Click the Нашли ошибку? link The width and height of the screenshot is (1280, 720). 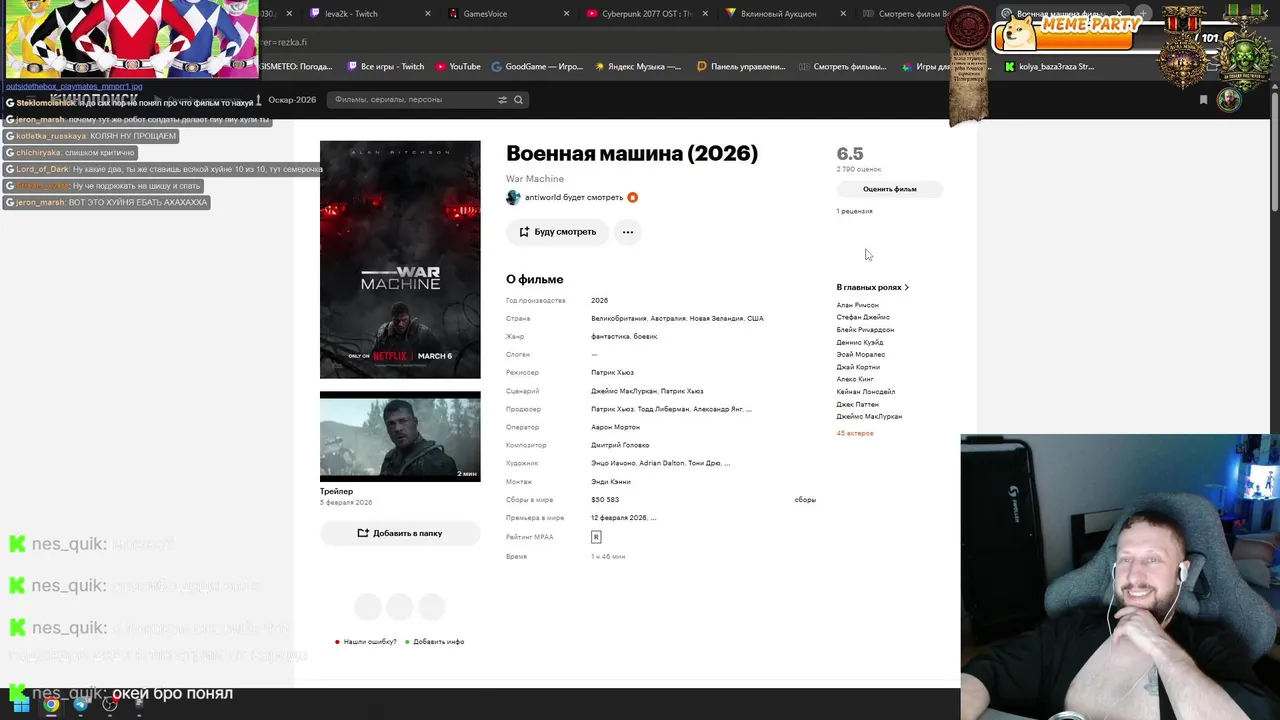tap(370, 642)
